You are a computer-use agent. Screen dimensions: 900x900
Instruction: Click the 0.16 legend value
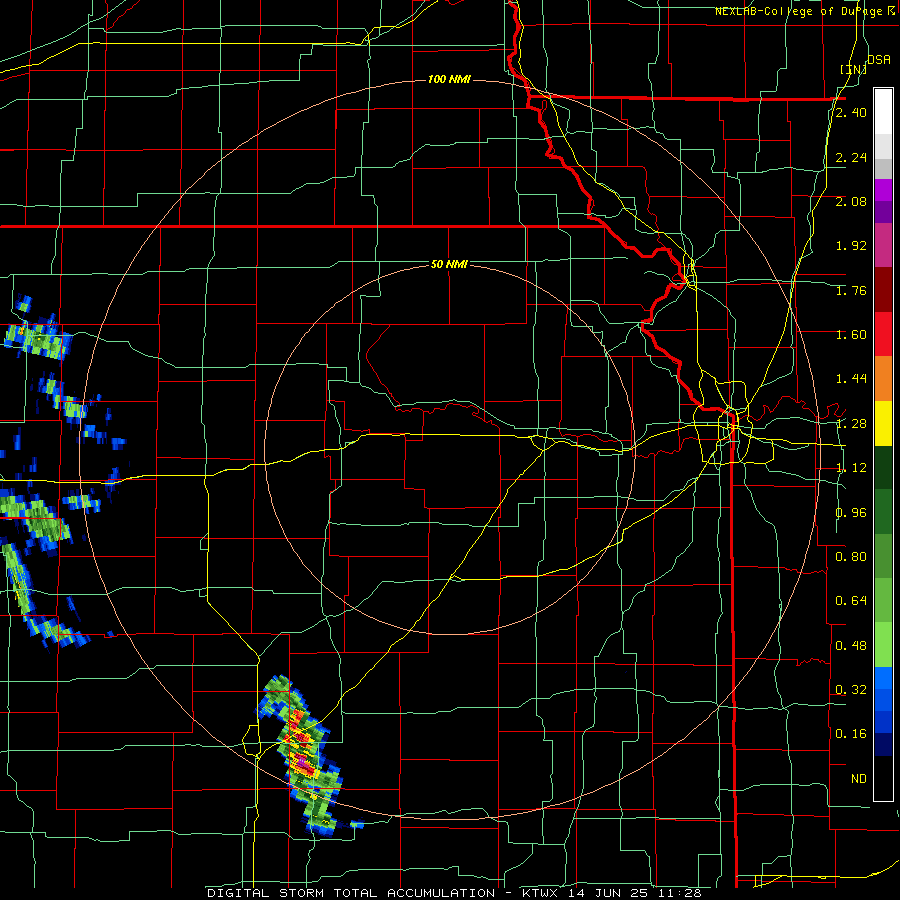click(x=851, y=734)
